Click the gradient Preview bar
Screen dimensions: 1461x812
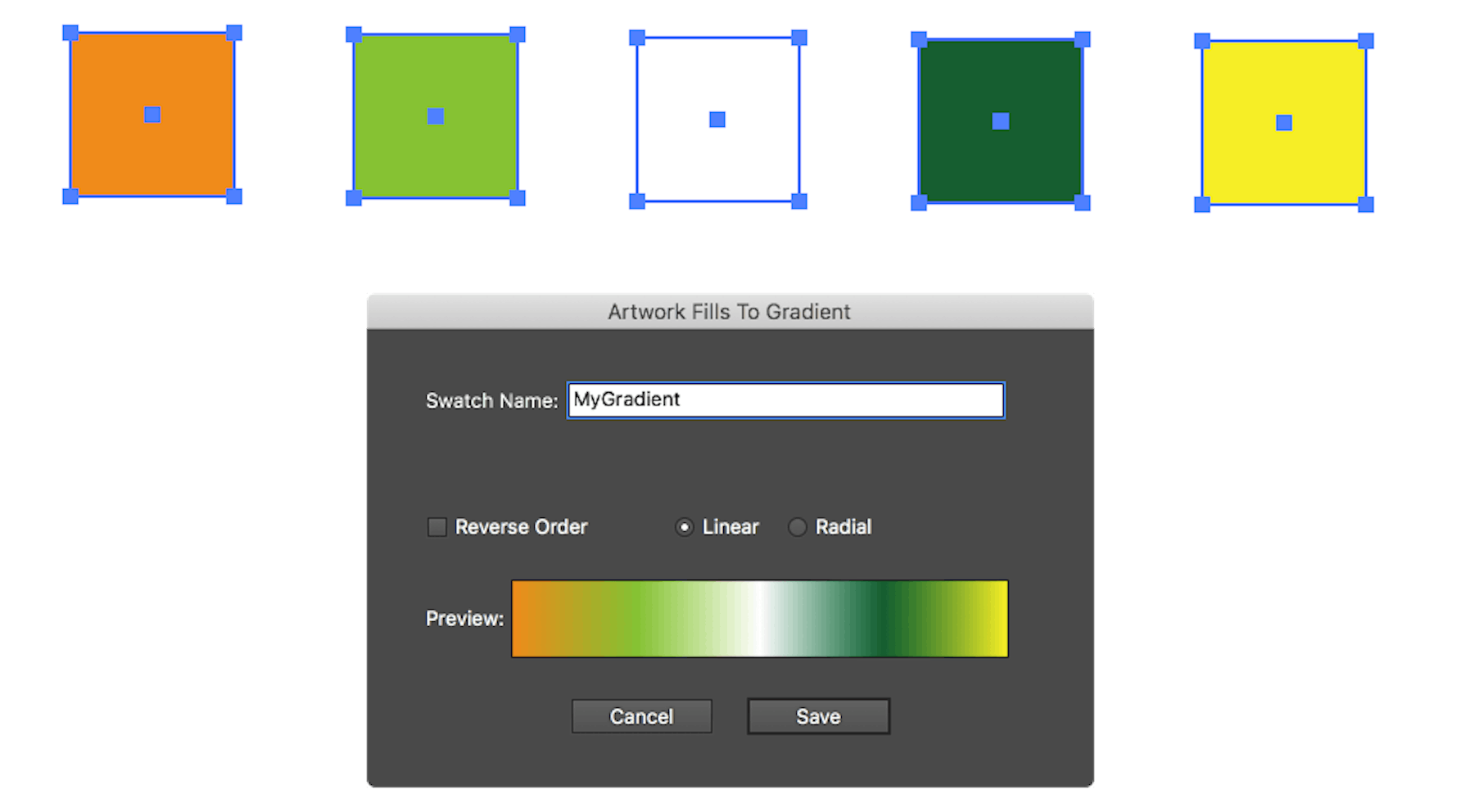pos(759,618)
